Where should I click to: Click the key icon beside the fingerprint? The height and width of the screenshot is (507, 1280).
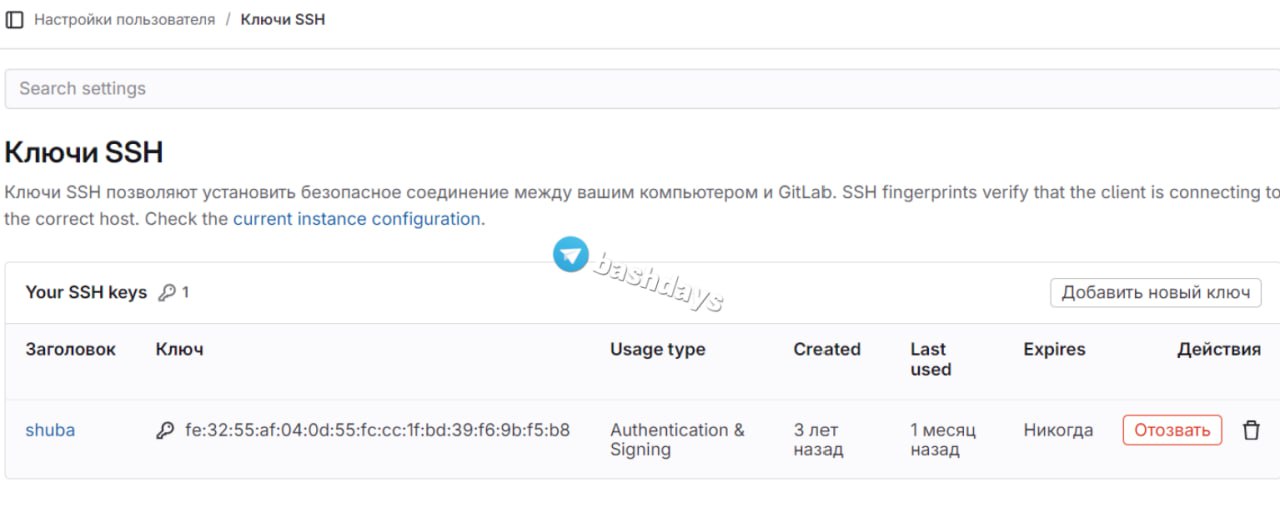click(x=166, y=430)
